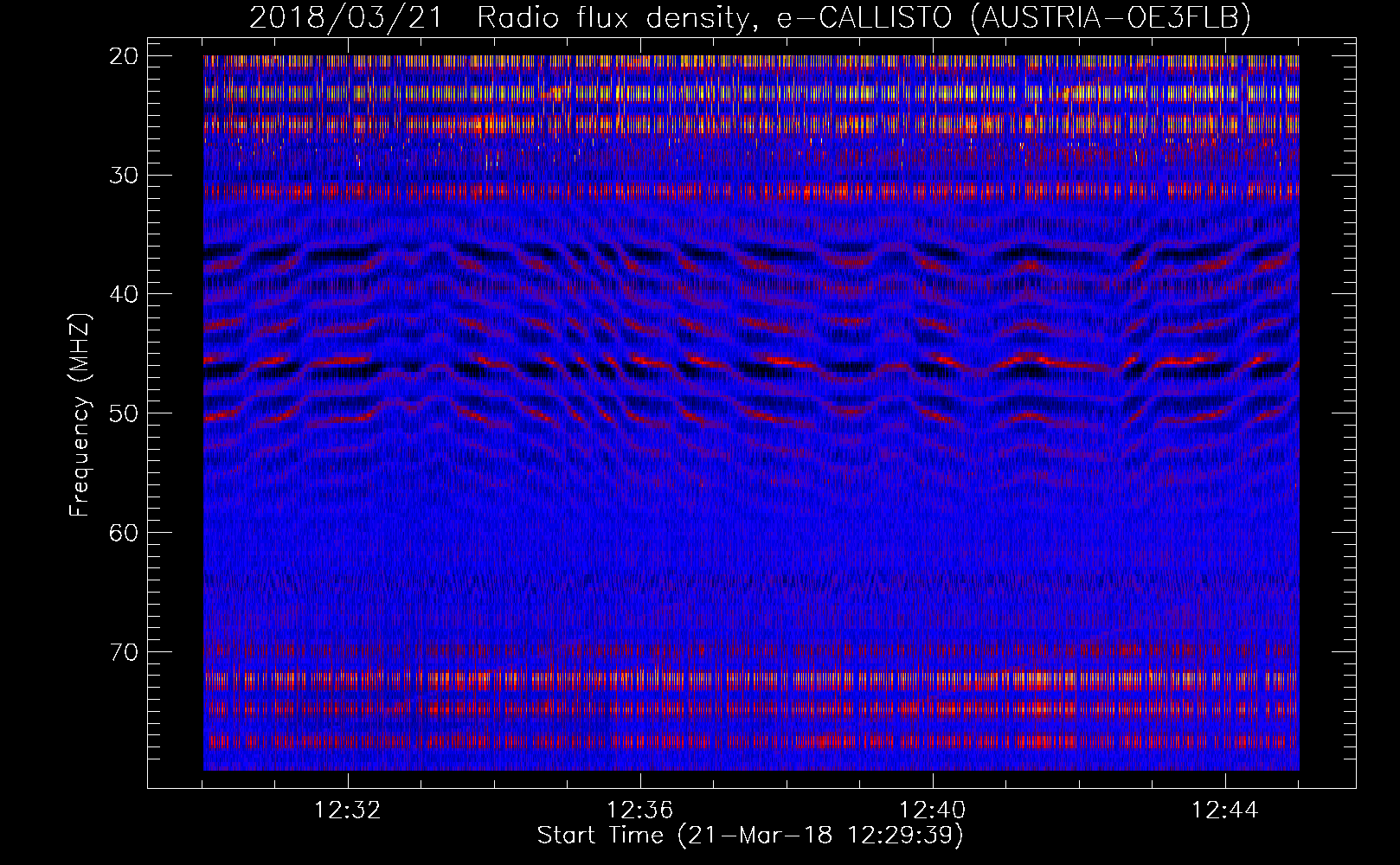
Task: Click the 12:44 time tick label
Action: point(1225,811)
